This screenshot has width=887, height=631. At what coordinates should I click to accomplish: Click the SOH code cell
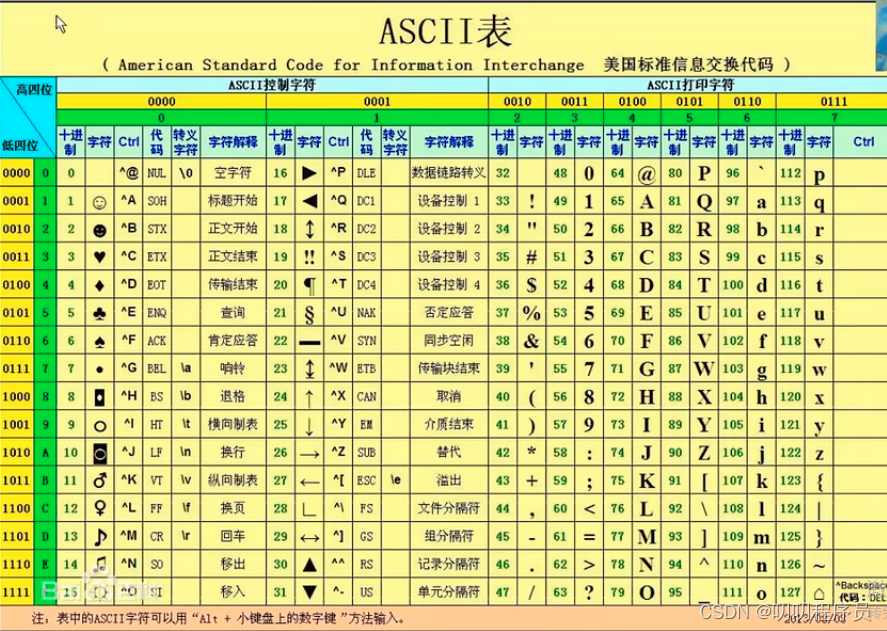pos(157,201)
